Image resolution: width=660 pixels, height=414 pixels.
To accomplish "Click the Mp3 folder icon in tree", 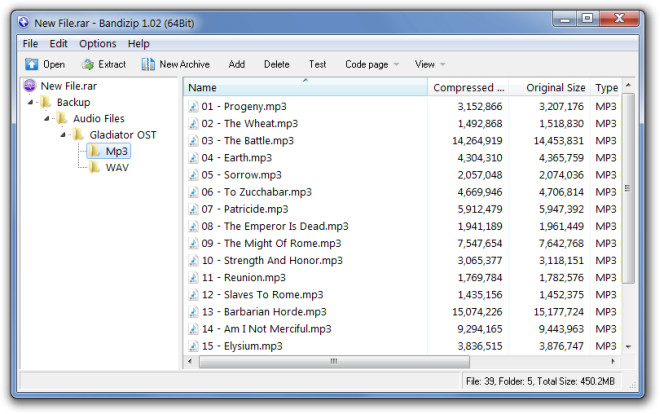I will [x=95, y=151].
